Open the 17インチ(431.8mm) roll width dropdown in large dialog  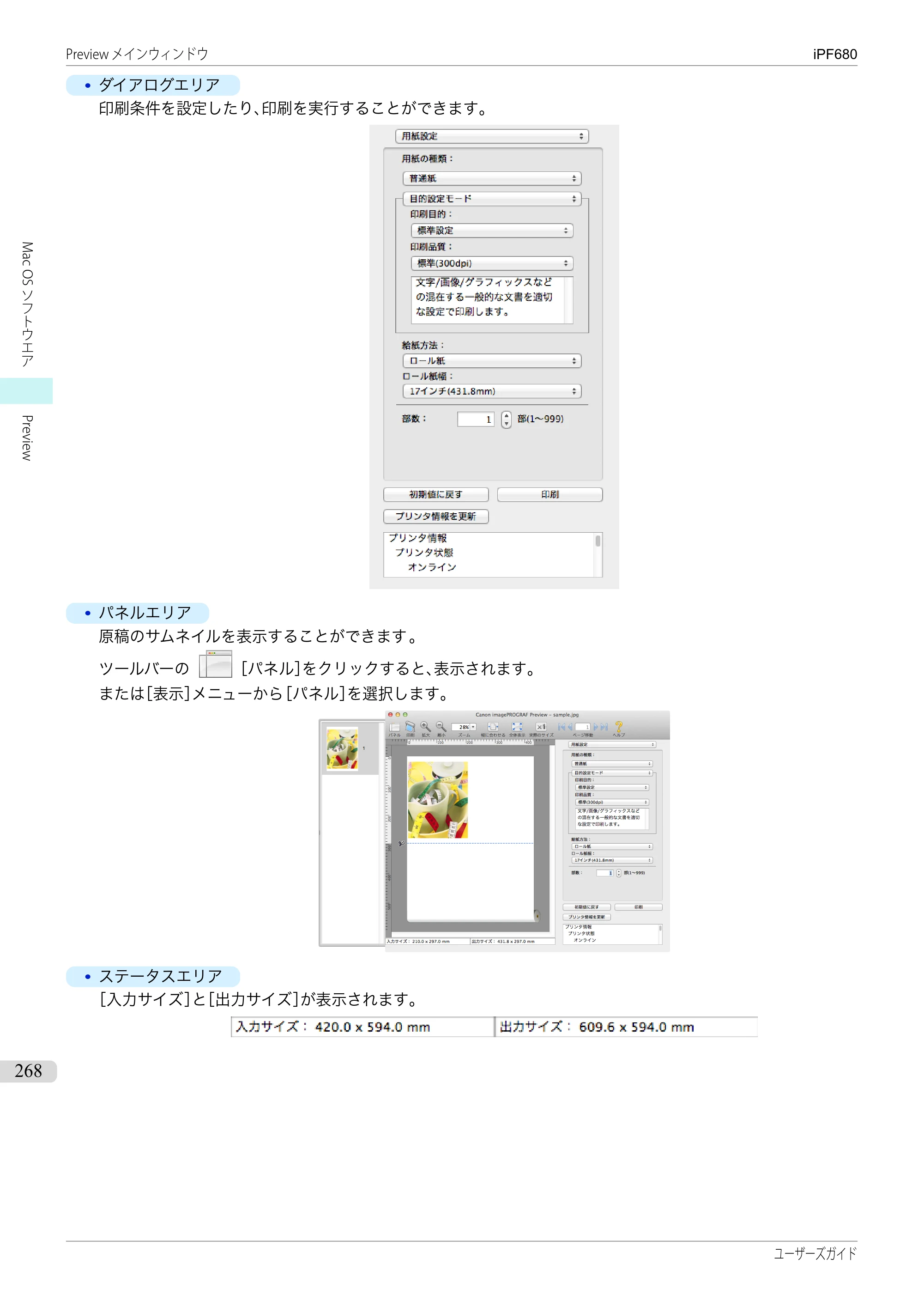click(x=492, y=391)
